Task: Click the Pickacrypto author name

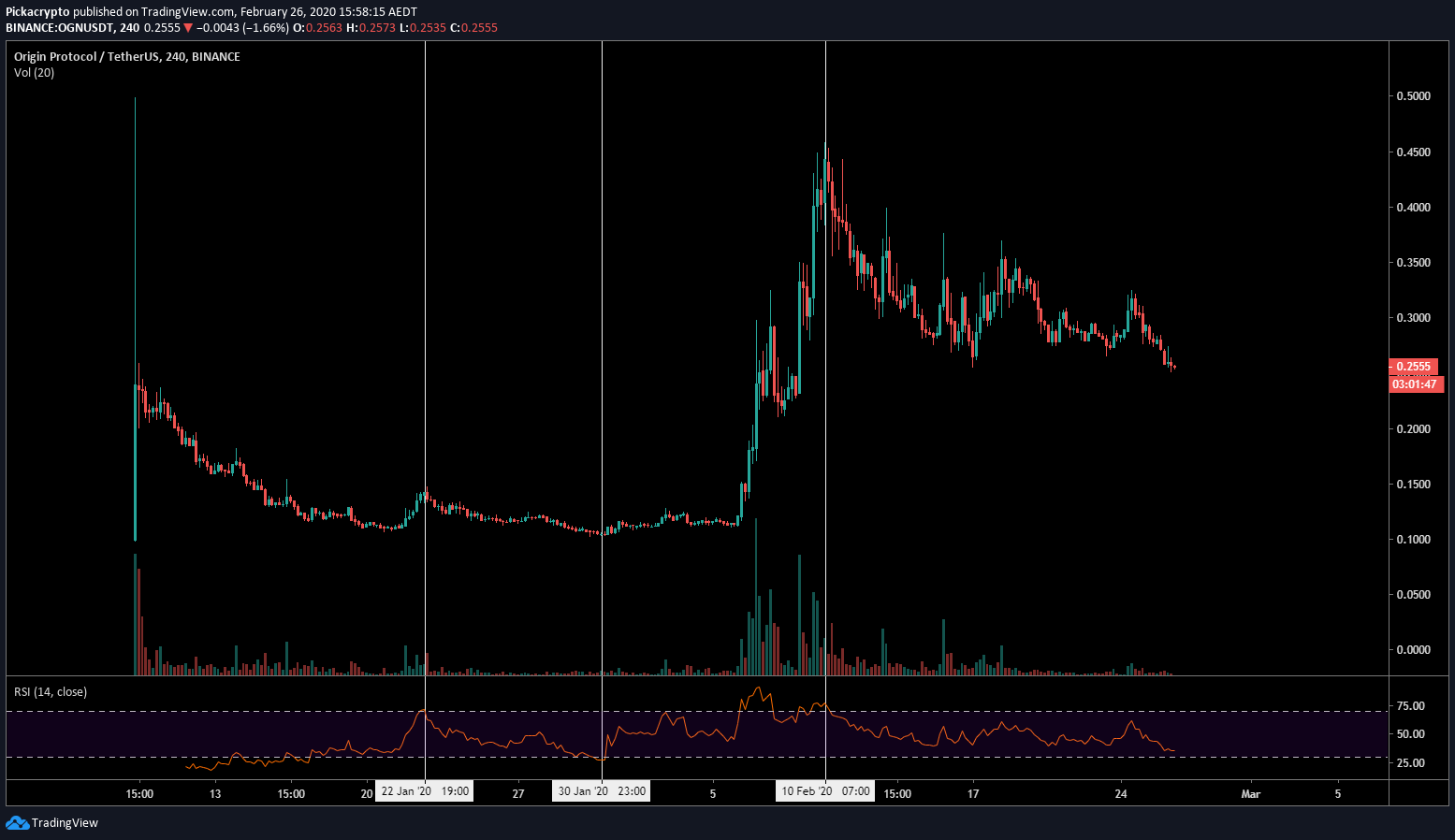Action: (x=37, y=12)
